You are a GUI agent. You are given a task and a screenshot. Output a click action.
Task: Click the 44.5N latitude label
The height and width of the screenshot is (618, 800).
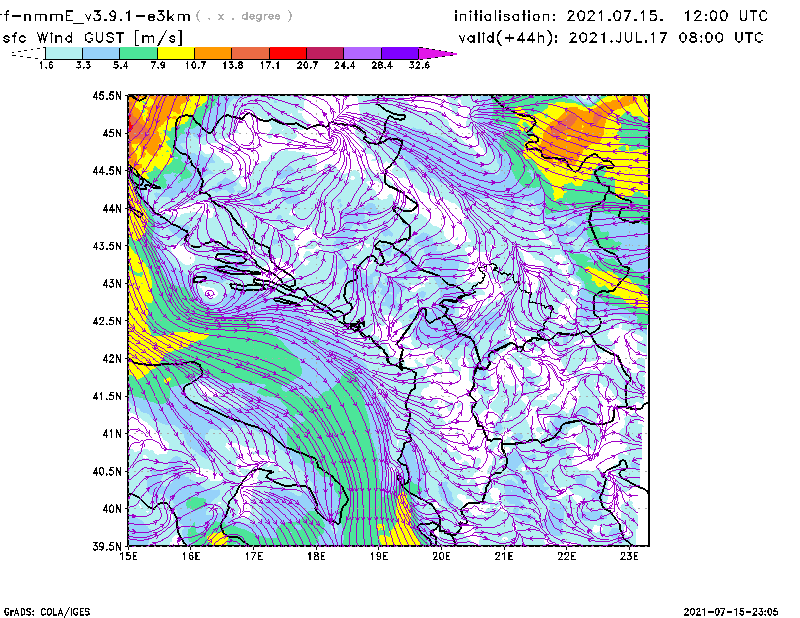(x=107, y=170)
